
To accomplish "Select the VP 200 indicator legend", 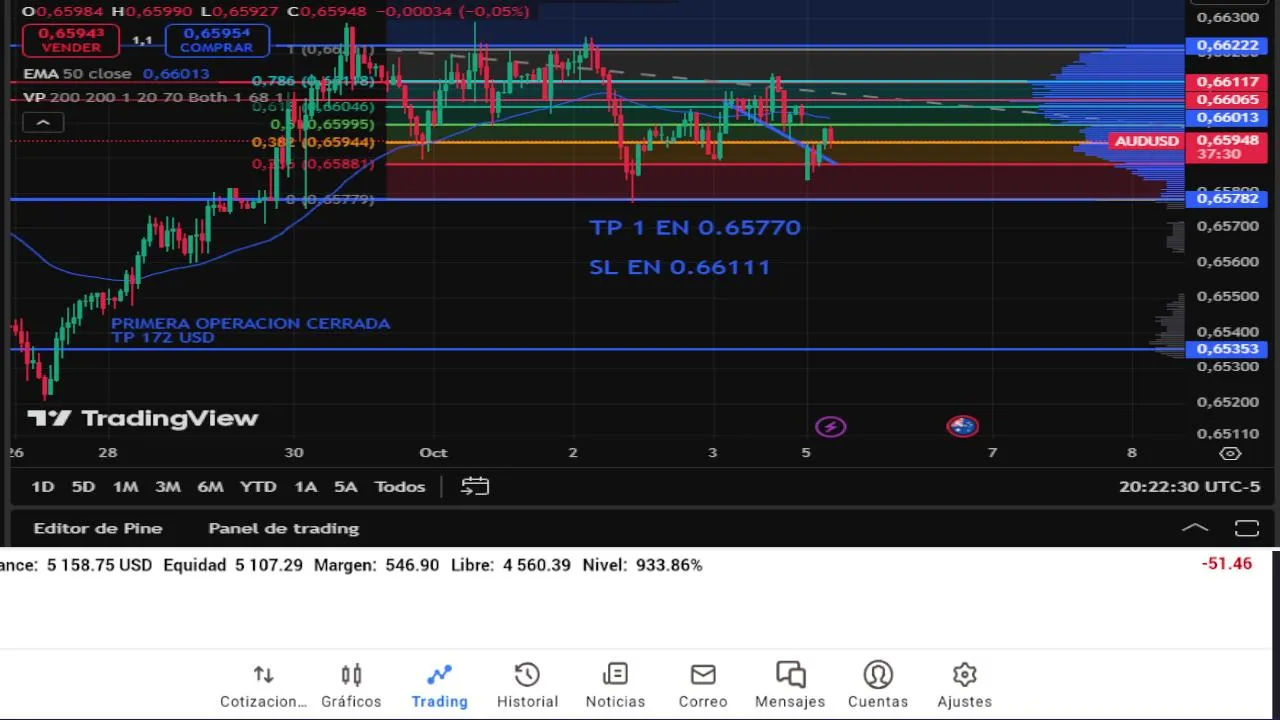I will tap(152, 98).
